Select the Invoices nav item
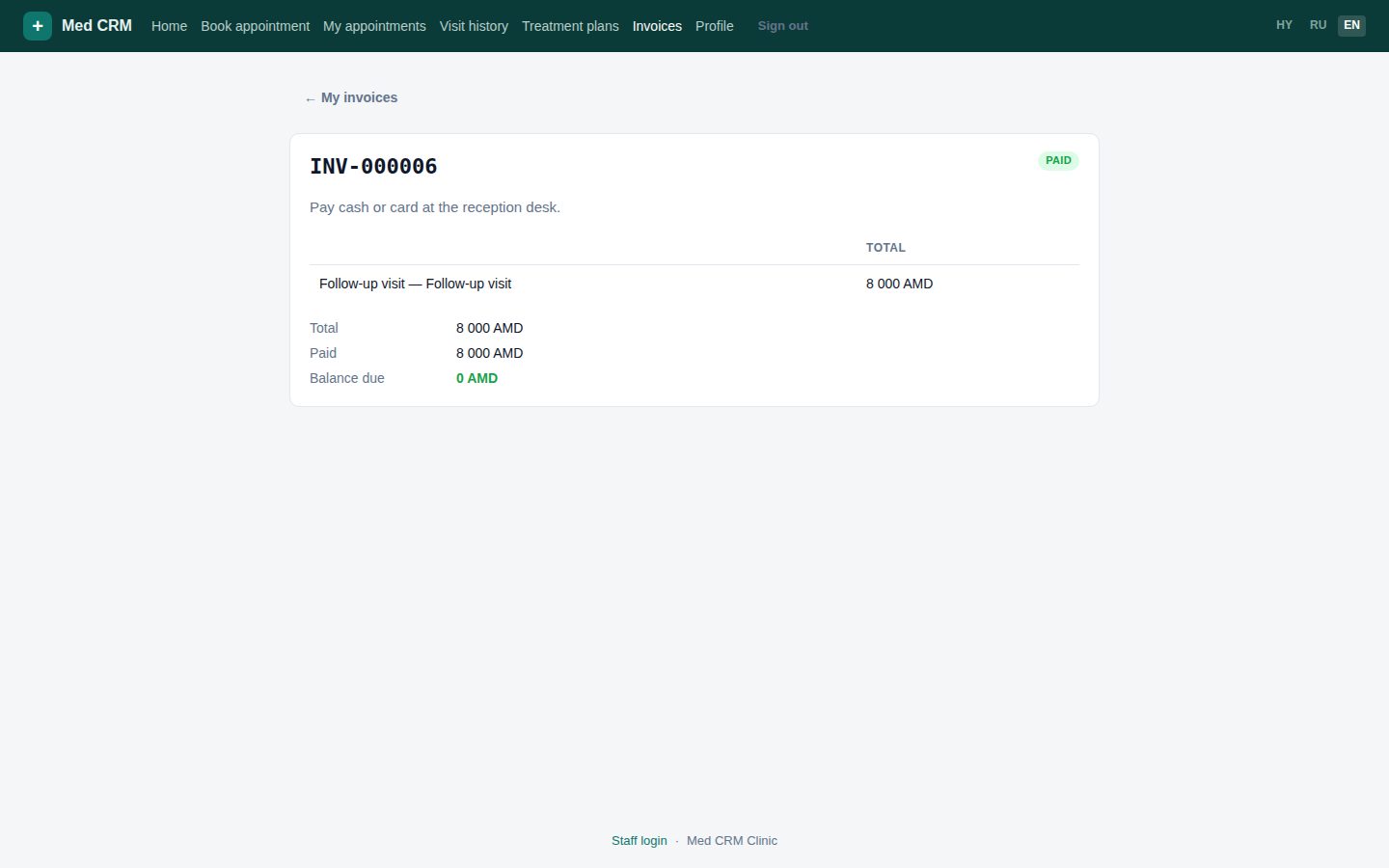 click(x=657, y=26)
